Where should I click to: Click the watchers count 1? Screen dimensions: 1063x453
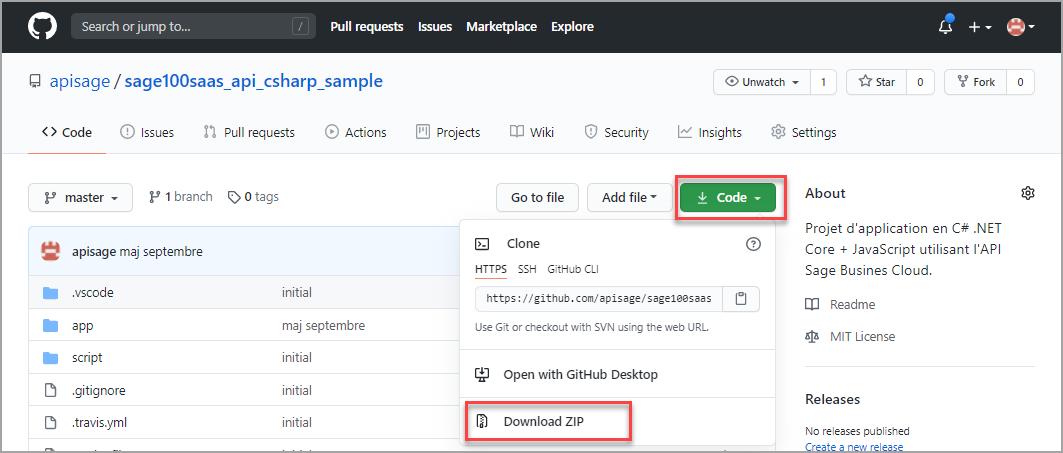click(x=824, y=82)
